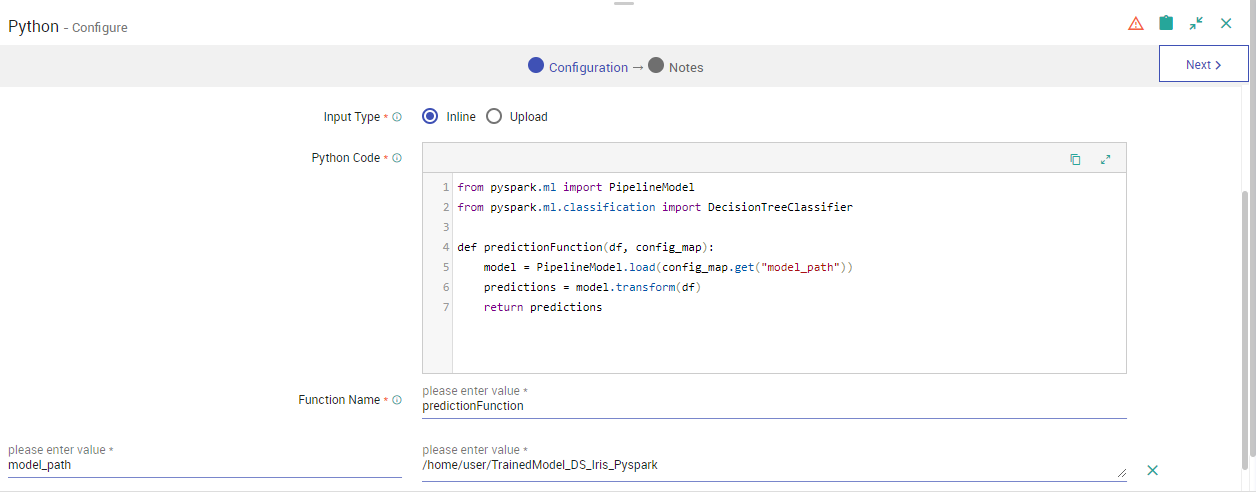
Task: Go to the Notes step
Action: point(676,67)
